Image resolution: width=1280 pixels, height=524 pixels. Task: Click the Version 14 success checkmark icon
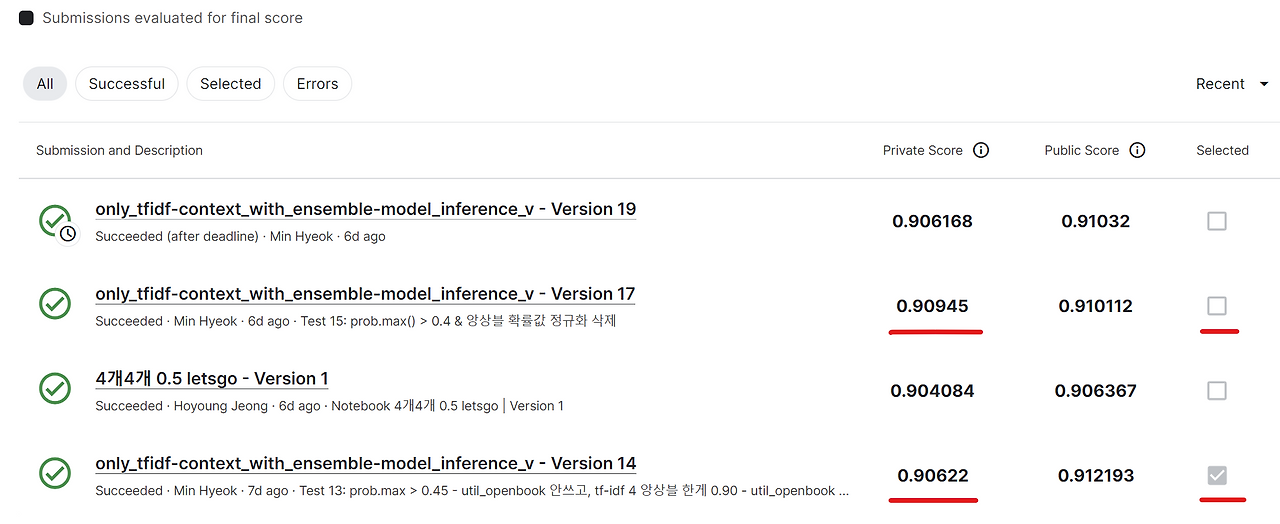(55, 474)
